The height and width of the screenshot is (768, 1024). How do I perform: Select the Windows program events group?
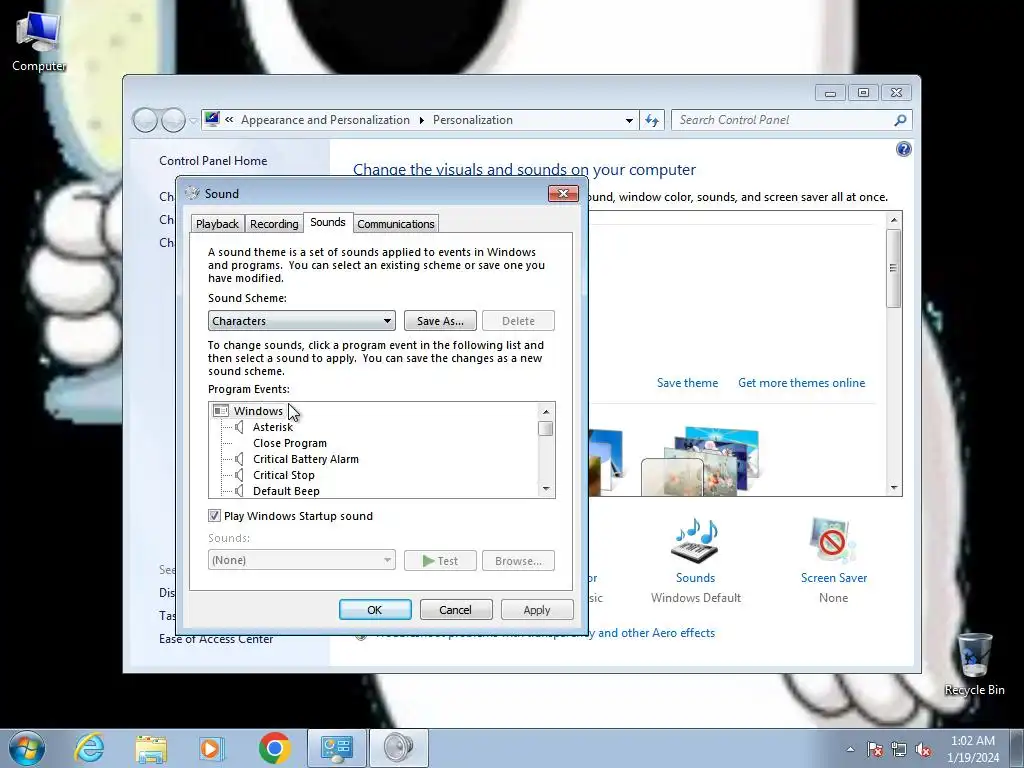[258, 411]
